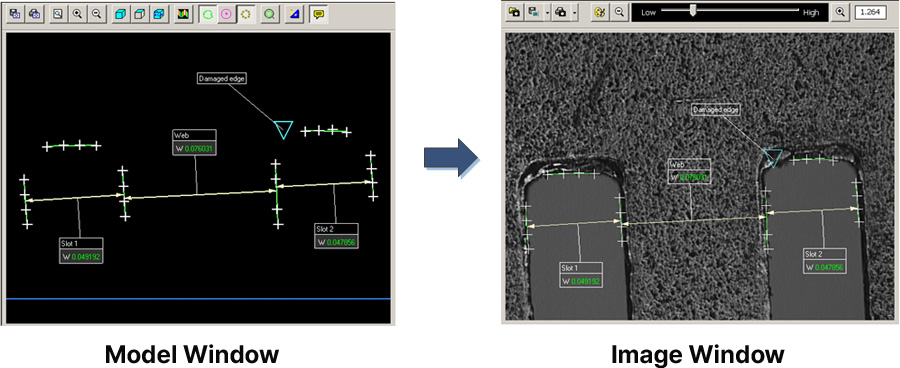
Task: Click the zoom-to-fit magnifier with page icon
Action: click(57, 15)
